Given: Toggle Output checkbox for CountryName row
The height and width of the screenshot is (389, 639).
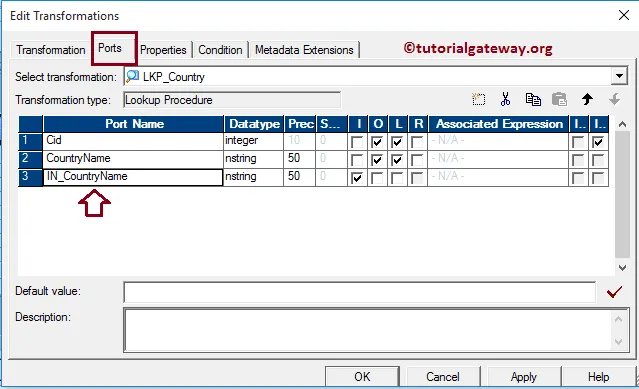Looking at the screenshot, I should click(377, 160).
